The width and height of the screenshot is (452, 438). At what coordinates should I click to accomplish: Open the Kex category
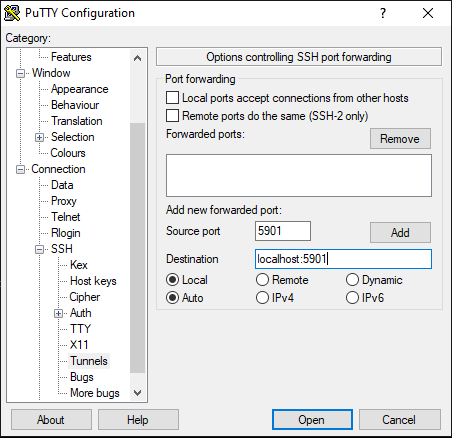[x=79, y=265]
